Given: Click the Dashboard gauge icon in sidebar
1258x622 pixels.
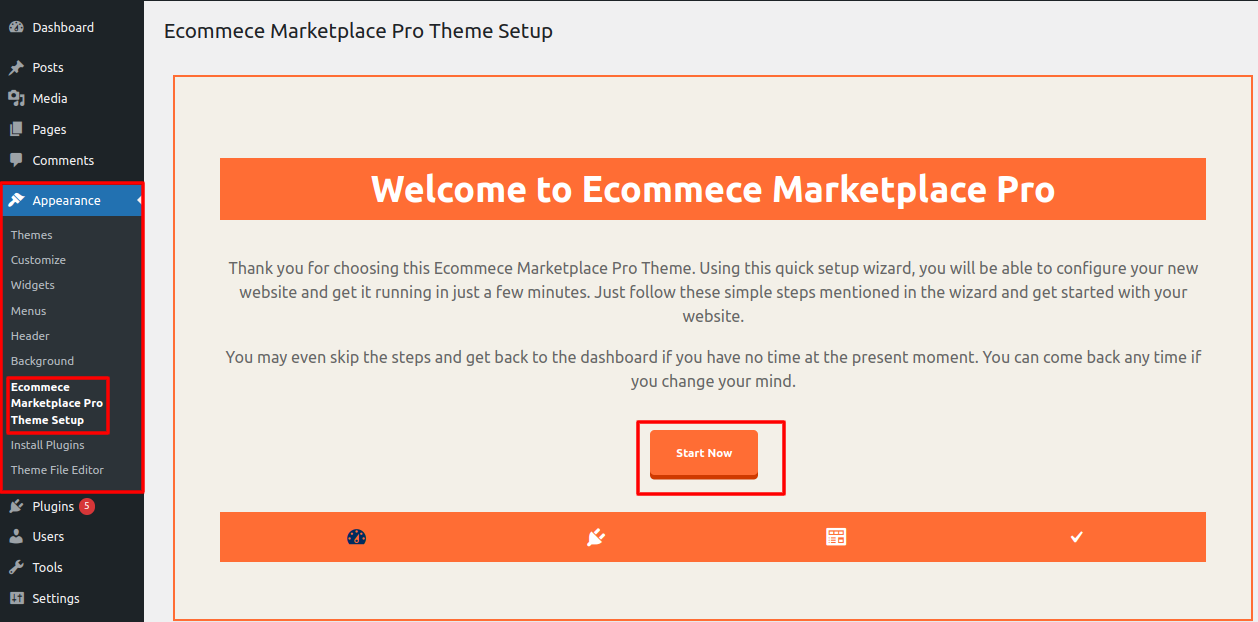Looking at the screenshot, I should (16, 28).
